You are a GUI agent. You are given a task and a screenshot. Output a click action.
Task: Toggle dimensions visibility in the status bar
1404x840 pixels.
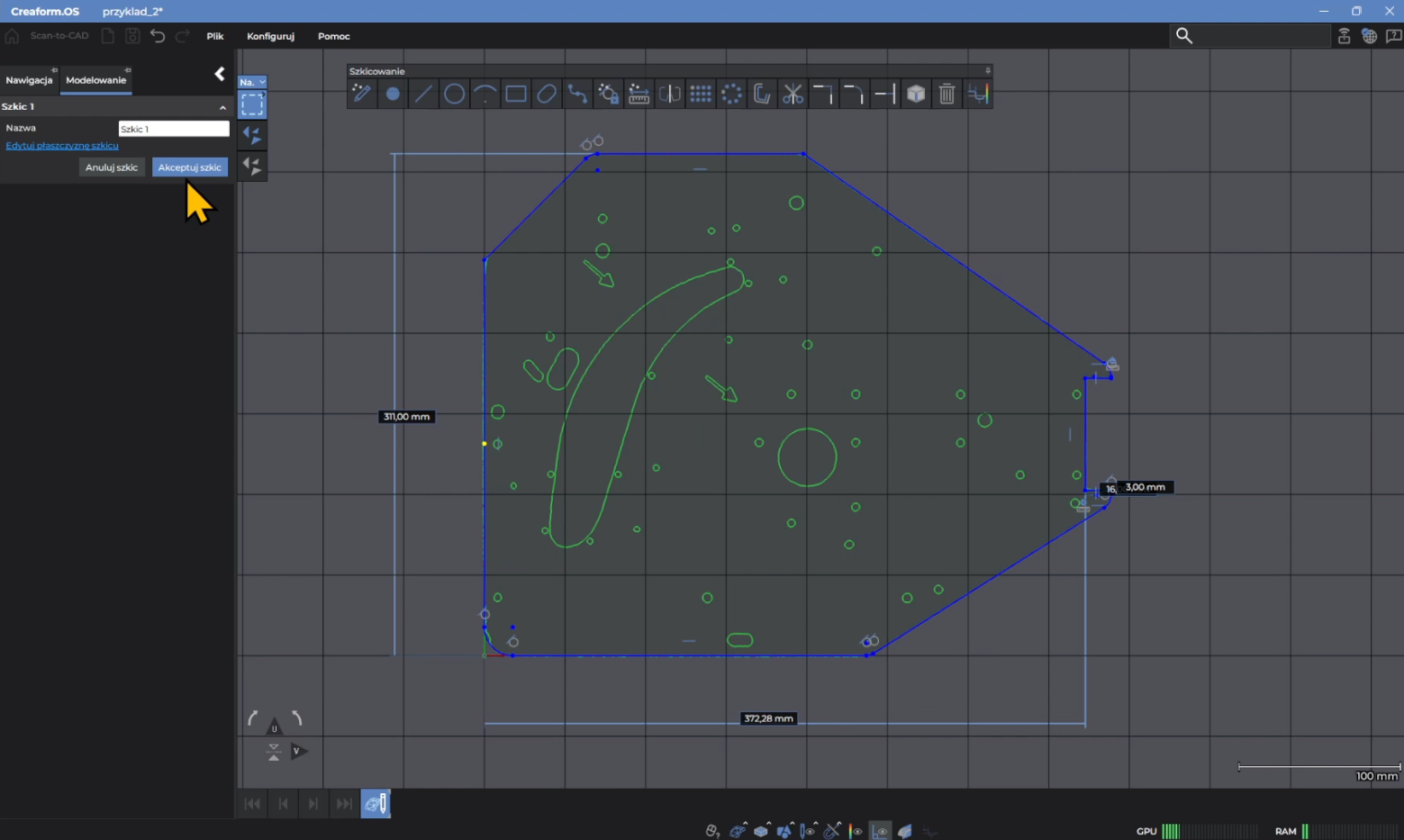click(880, 830)
